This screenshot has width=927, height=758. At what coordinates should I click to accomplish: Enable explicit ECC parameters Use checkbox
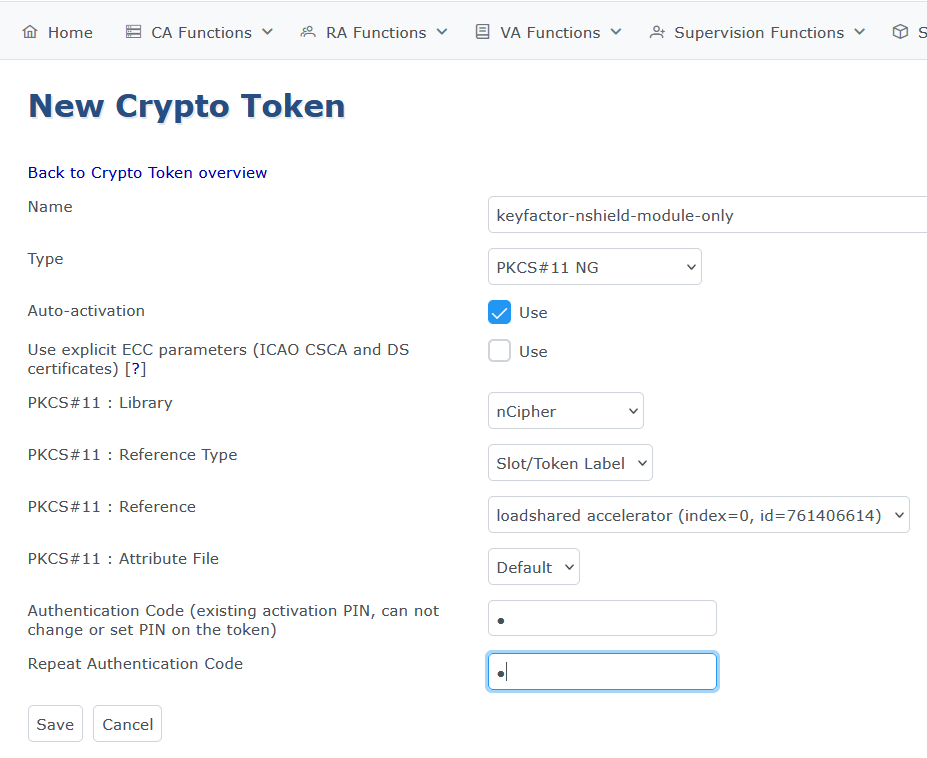[499, 350]
